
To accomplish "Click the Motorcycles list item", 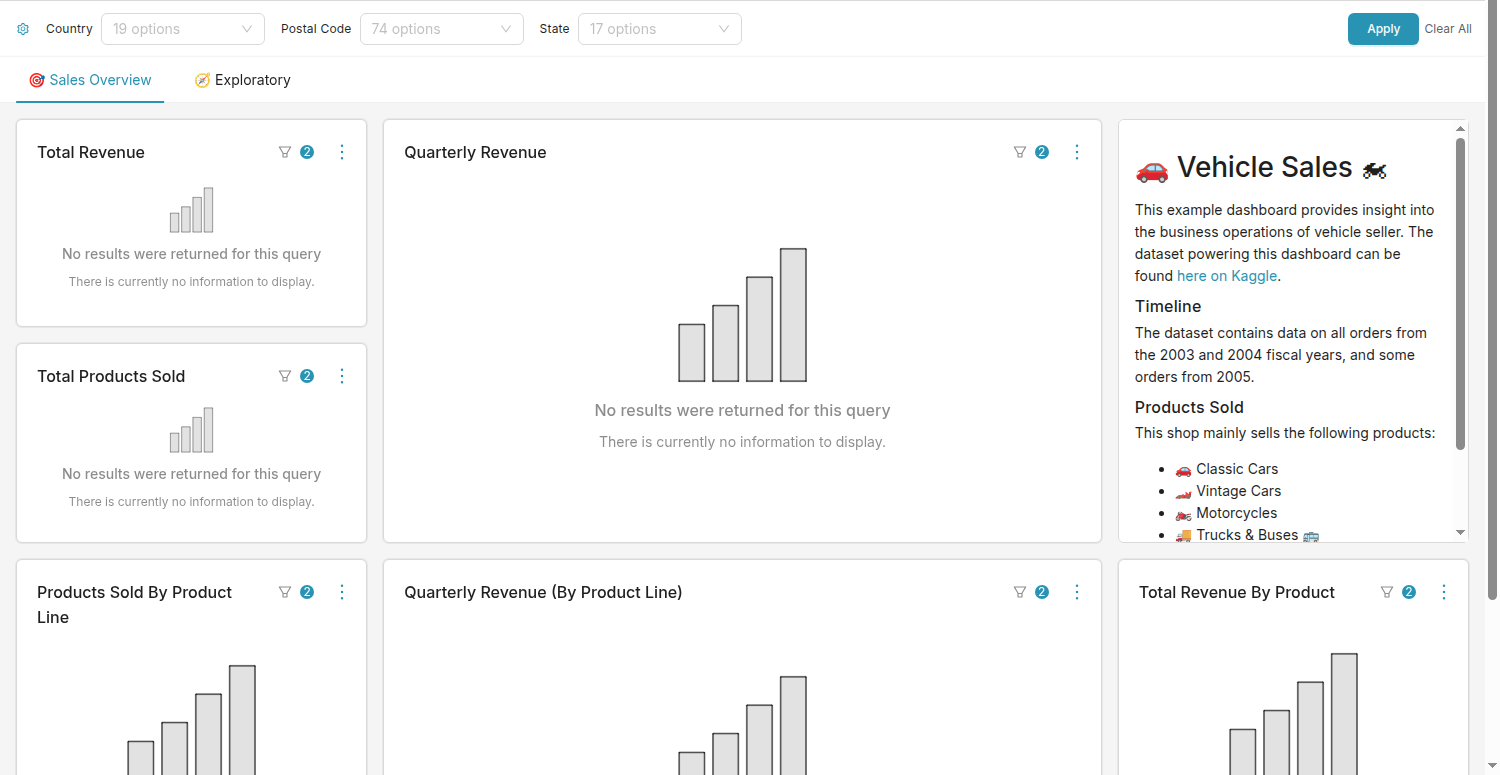I will tap(1226, 513).
